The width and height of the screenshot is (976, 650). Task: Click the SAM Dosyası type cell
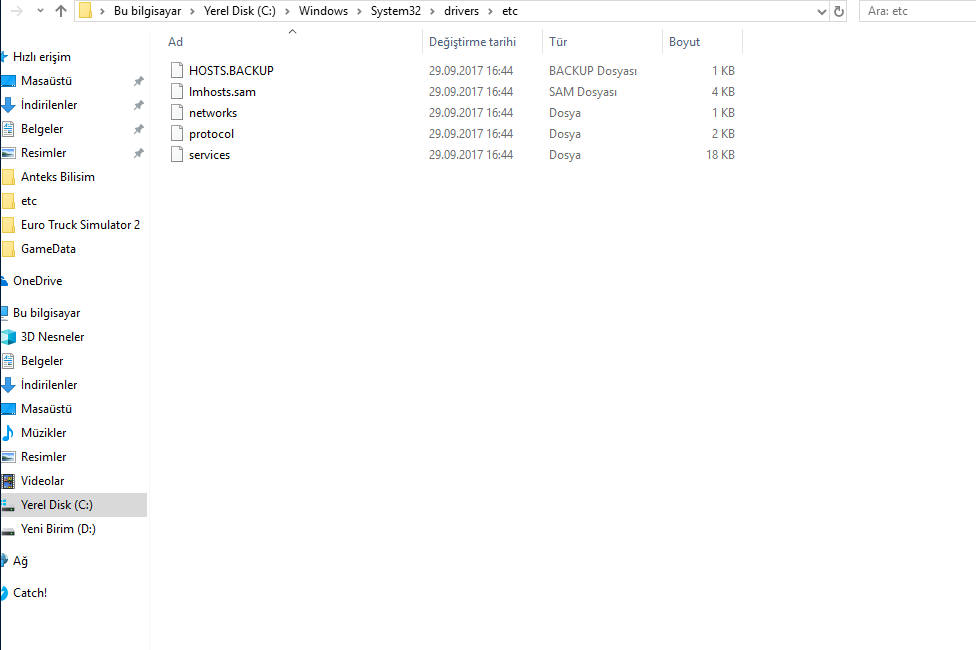pos(583,92)
